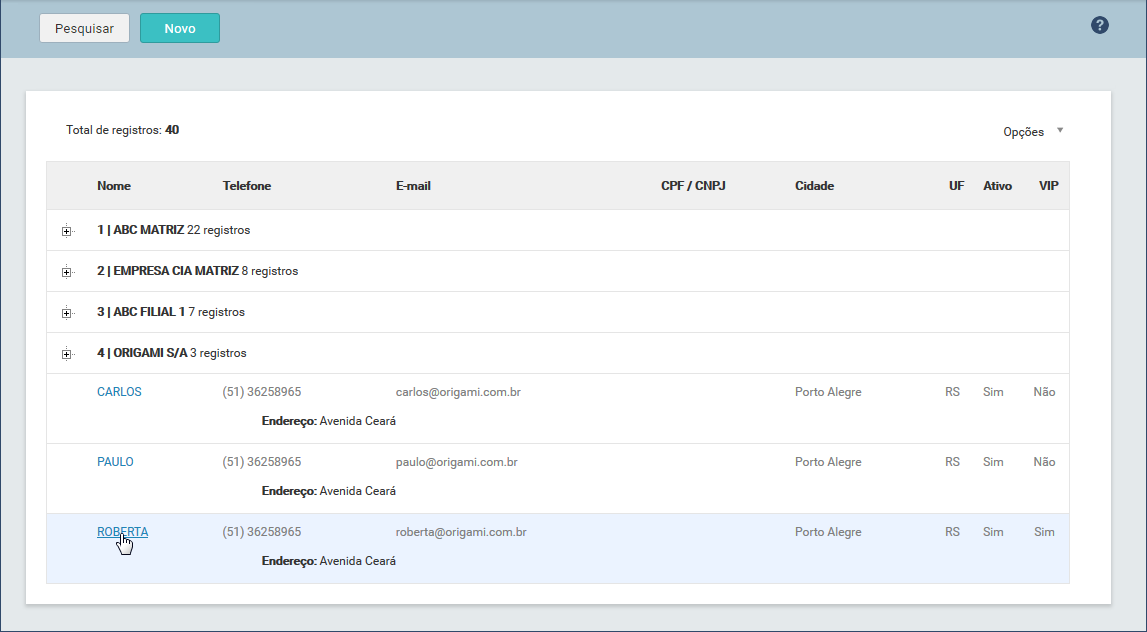Open the Opções dropdown

click(x=1033, y=132)
